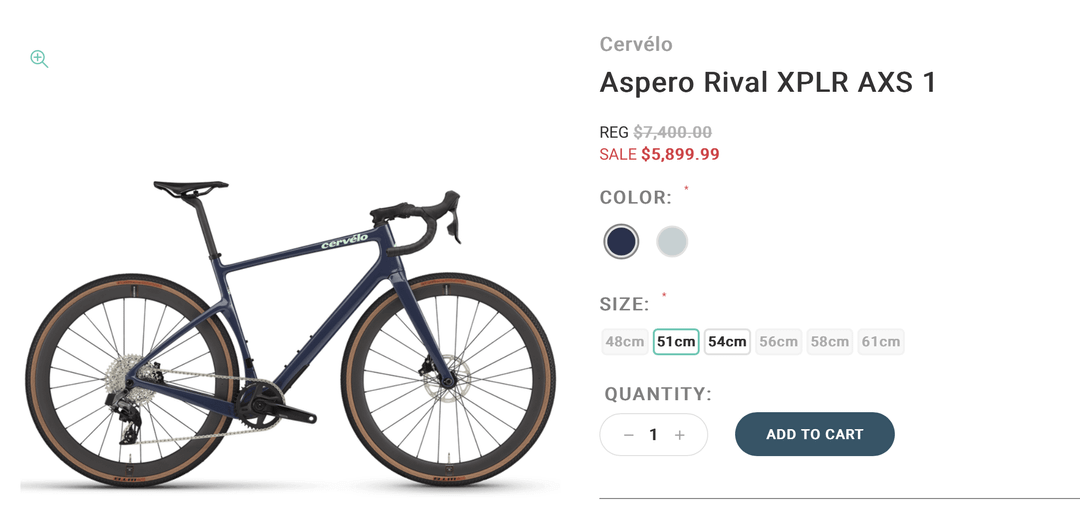Click the quantity number field

coord(654,435)
